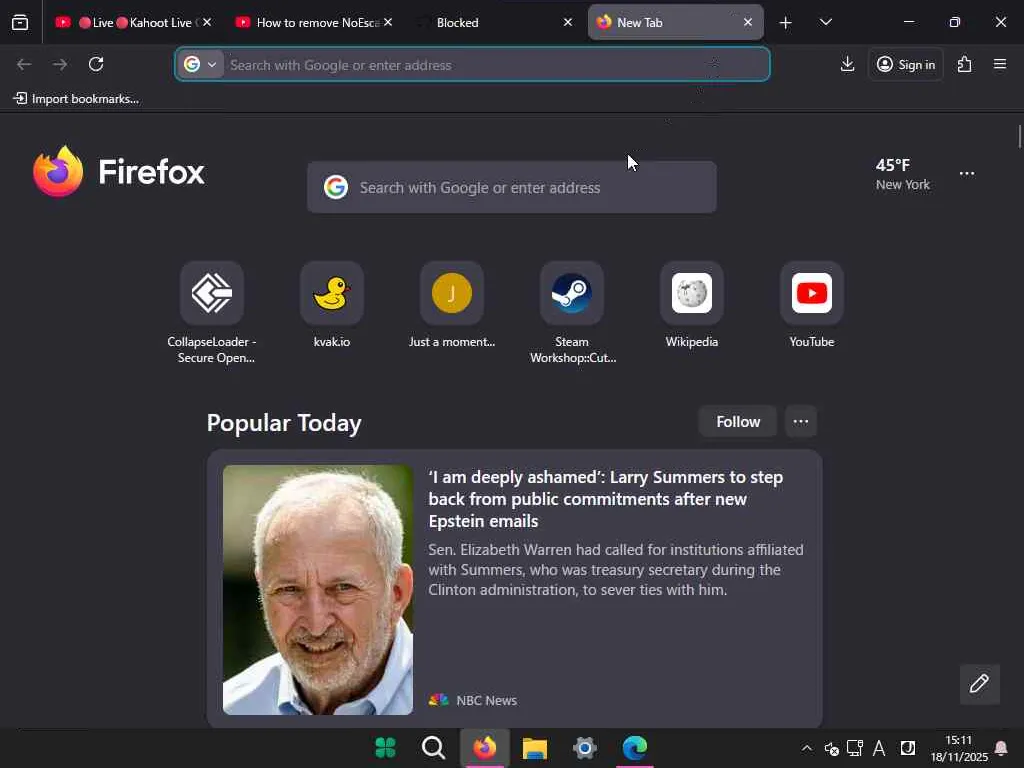Go forward with the forward arrow
The width and height of the screenshot is (1024, 768).
[60, 64]
